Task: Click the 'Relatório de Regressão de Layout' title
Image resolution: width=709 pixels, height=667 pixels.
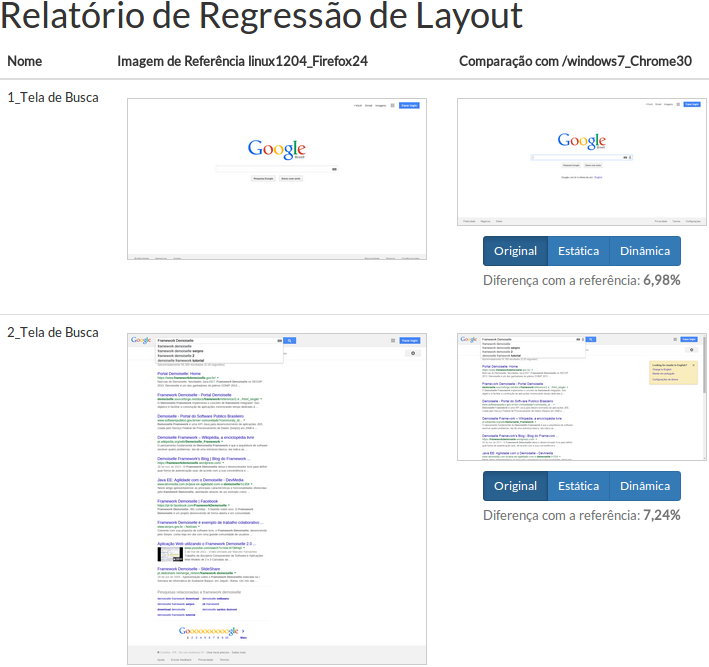Action: pos(261,15)
